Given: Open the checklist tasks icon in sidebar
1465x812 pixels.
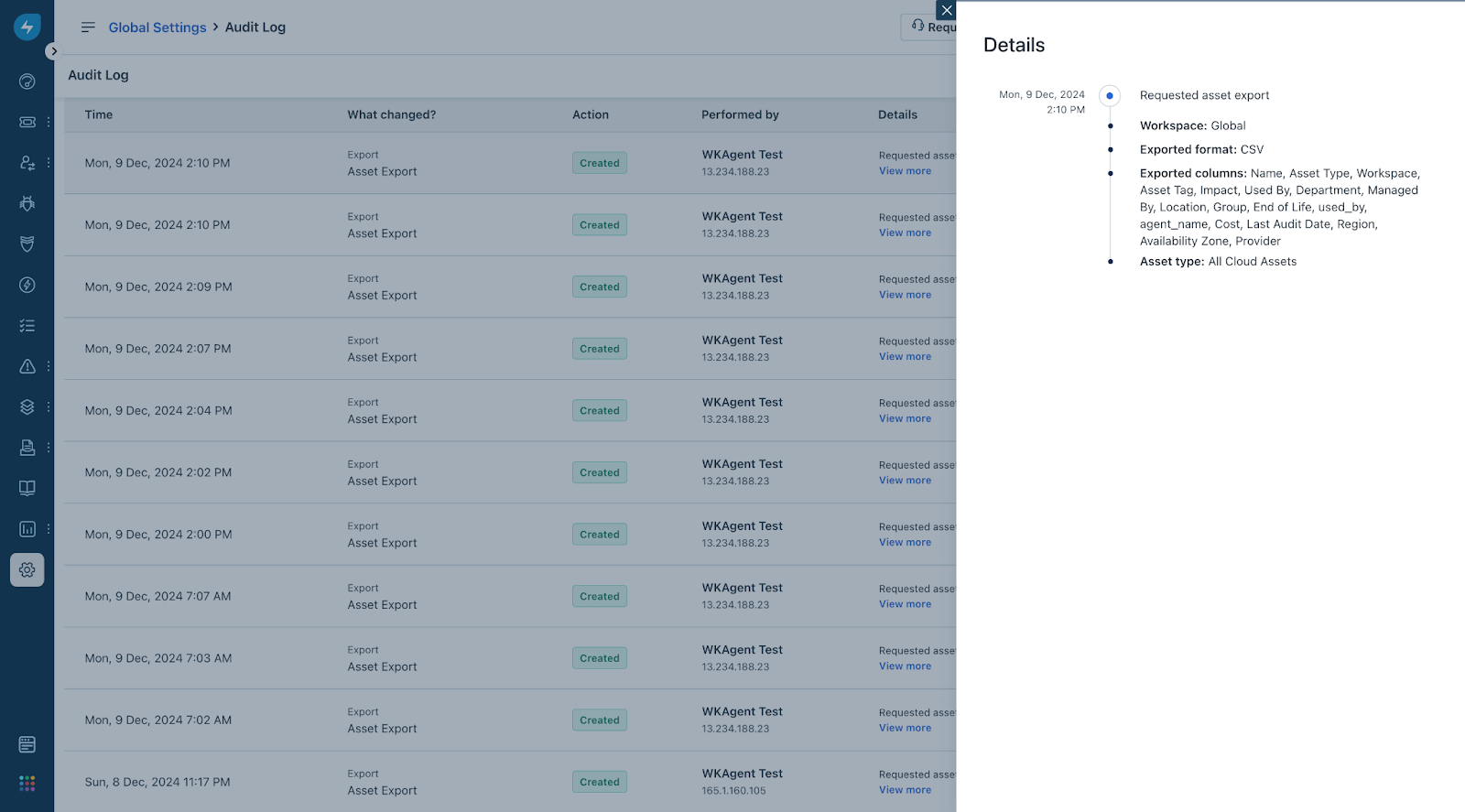Looking at the screenshot, I should point(27,325).
